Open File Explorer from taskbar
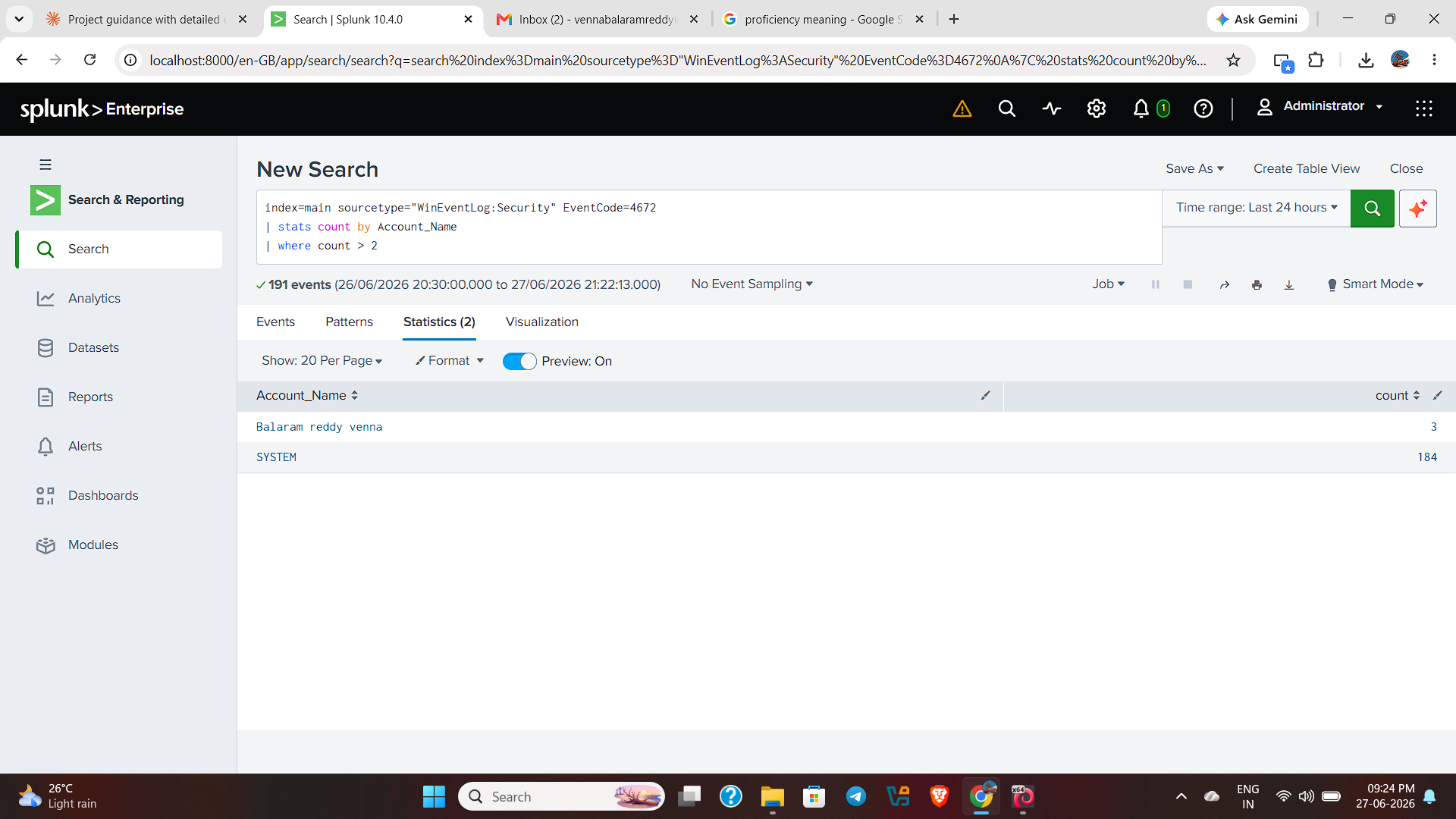Screen dimensions: 1456x819 pyautogui.click(x=772, y=796)
